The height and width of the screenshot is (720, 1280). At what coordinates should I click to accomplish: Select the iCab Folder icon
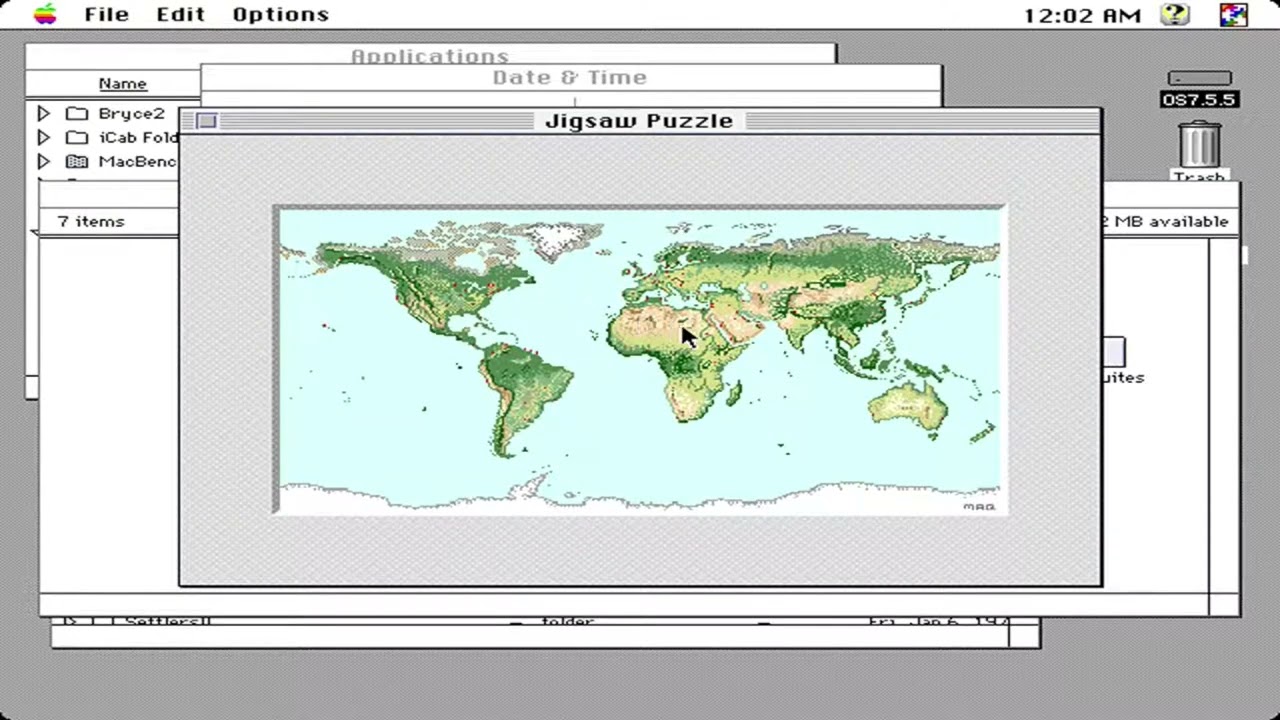[76, 137]
